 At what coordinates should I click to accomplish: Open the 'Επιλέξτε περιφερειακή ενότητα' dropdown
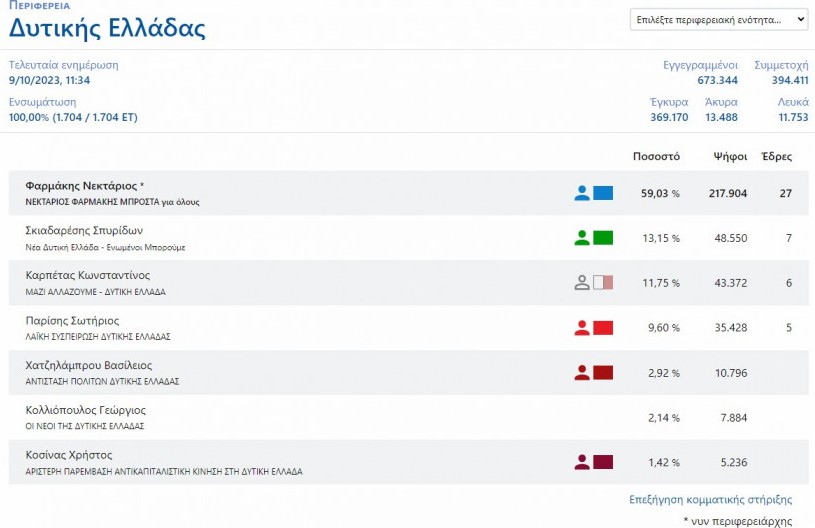coord(719,20)
